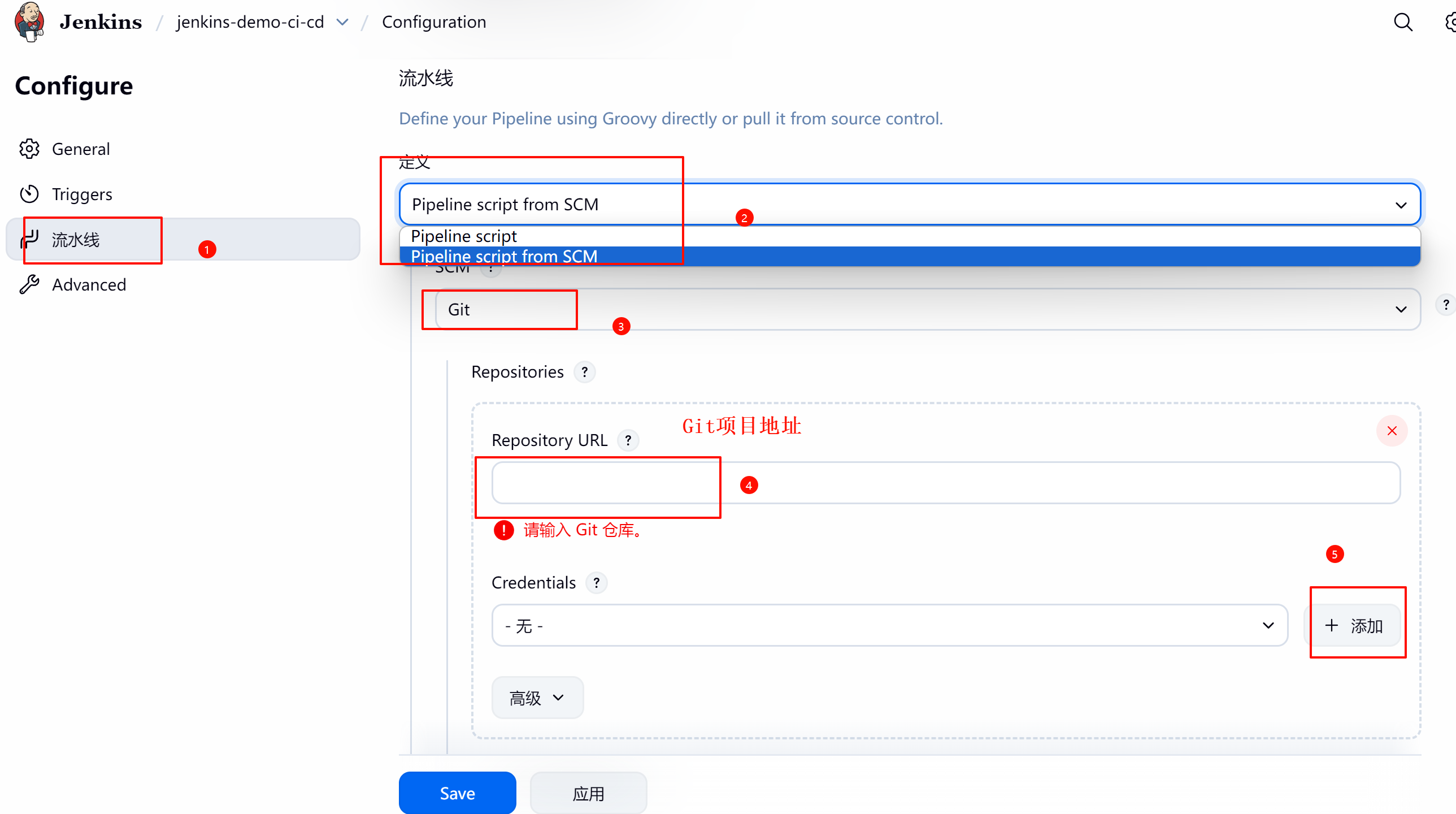Open help icon next to Repositories
Screen dimensions: 1456x814
tap(584, 372)
